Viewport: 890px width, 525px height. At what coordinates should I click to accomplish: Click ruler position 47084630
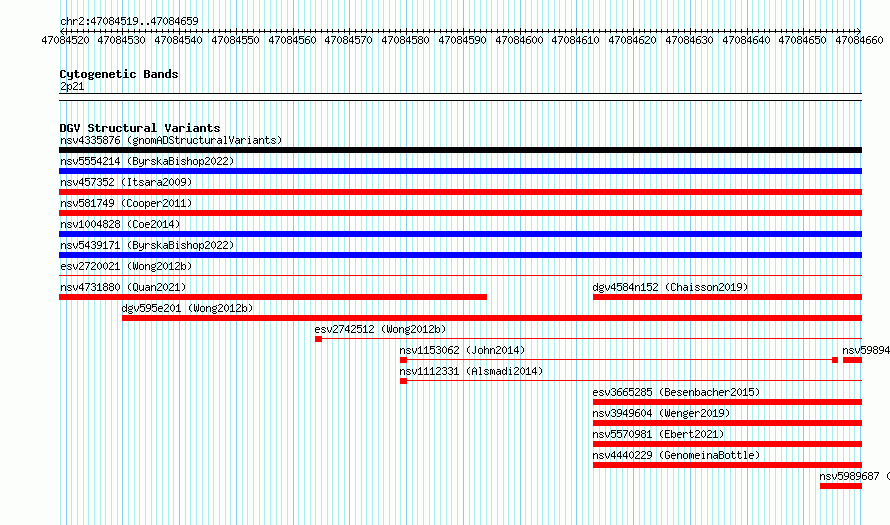point(689,40)
